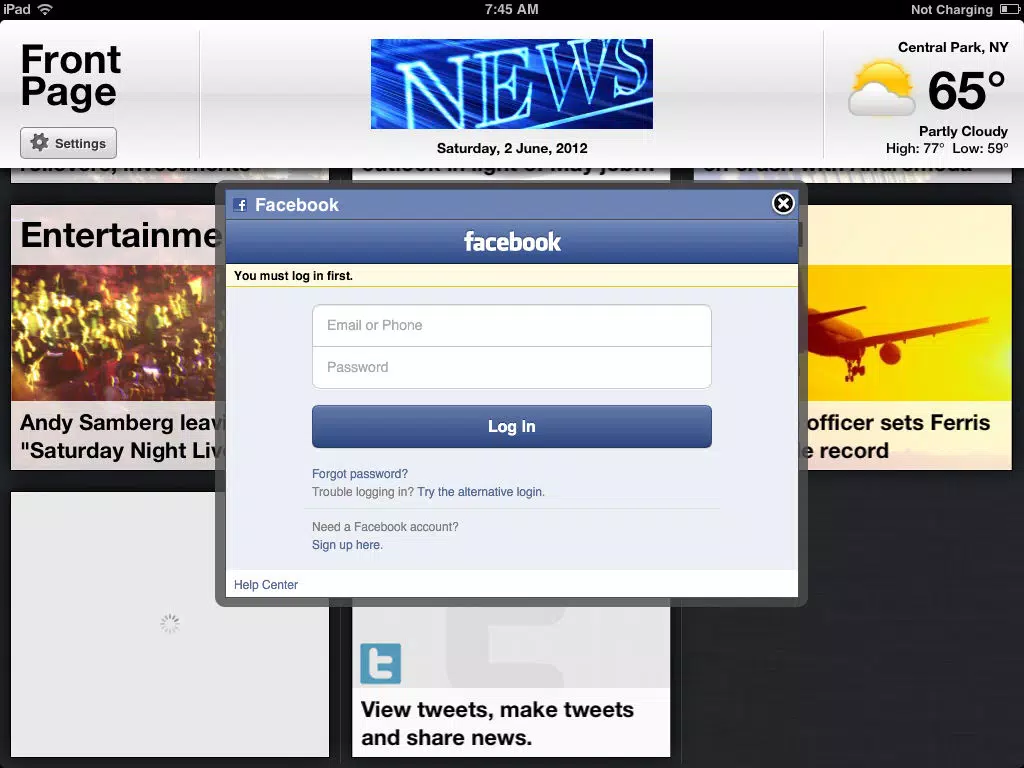Tap the Not Charging status text
This screenshot has height=768, width=1024.
(952, 9)
